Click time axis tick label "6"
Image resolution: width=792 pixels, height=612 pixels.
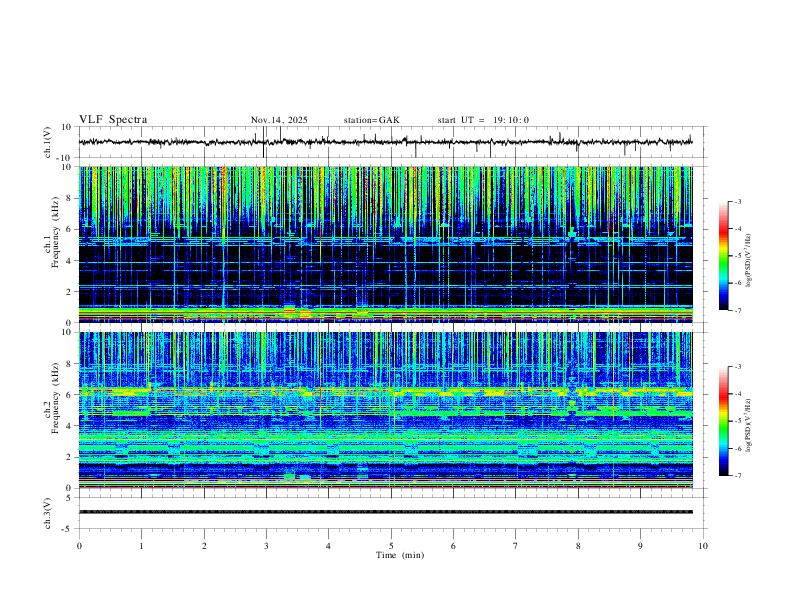(454, 546)
